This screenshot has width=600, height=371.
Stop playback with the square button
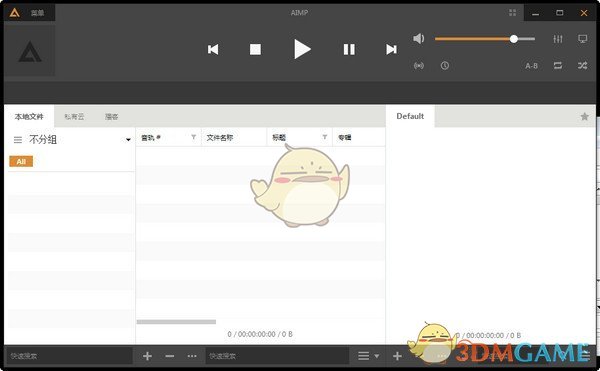pyautogui.click(x=255, y=49)
